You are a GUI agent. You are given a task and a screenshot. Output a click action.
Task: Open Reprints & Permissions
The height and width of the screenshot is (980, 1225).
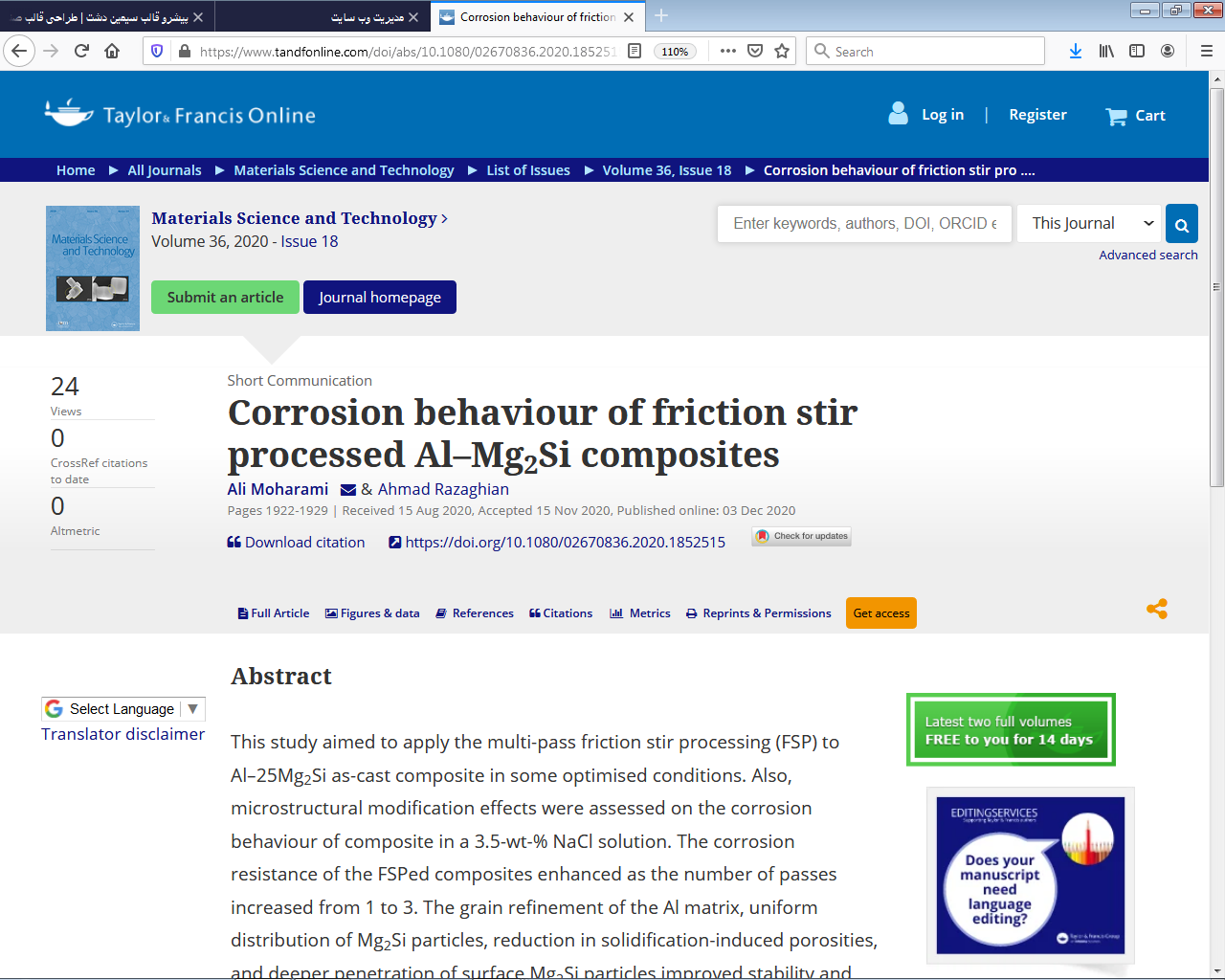pos(759,613)
